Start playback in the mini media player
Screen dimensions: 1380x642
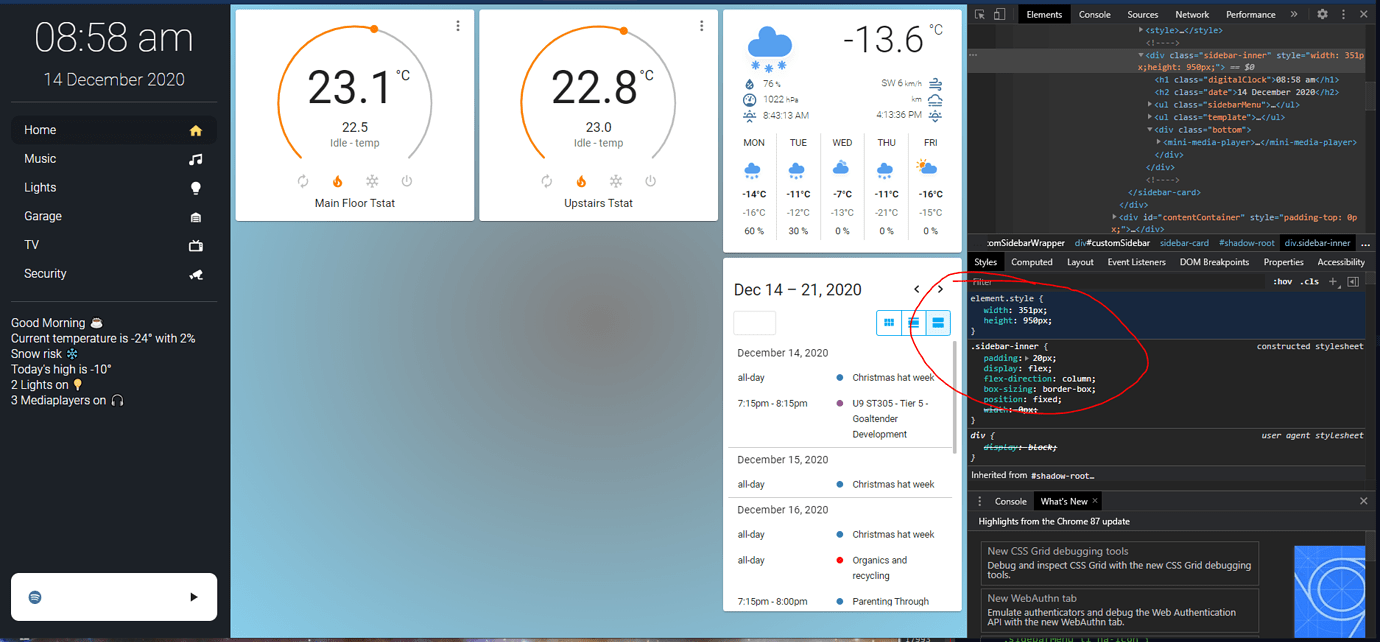pyautogui.click(x=194, y=597)
